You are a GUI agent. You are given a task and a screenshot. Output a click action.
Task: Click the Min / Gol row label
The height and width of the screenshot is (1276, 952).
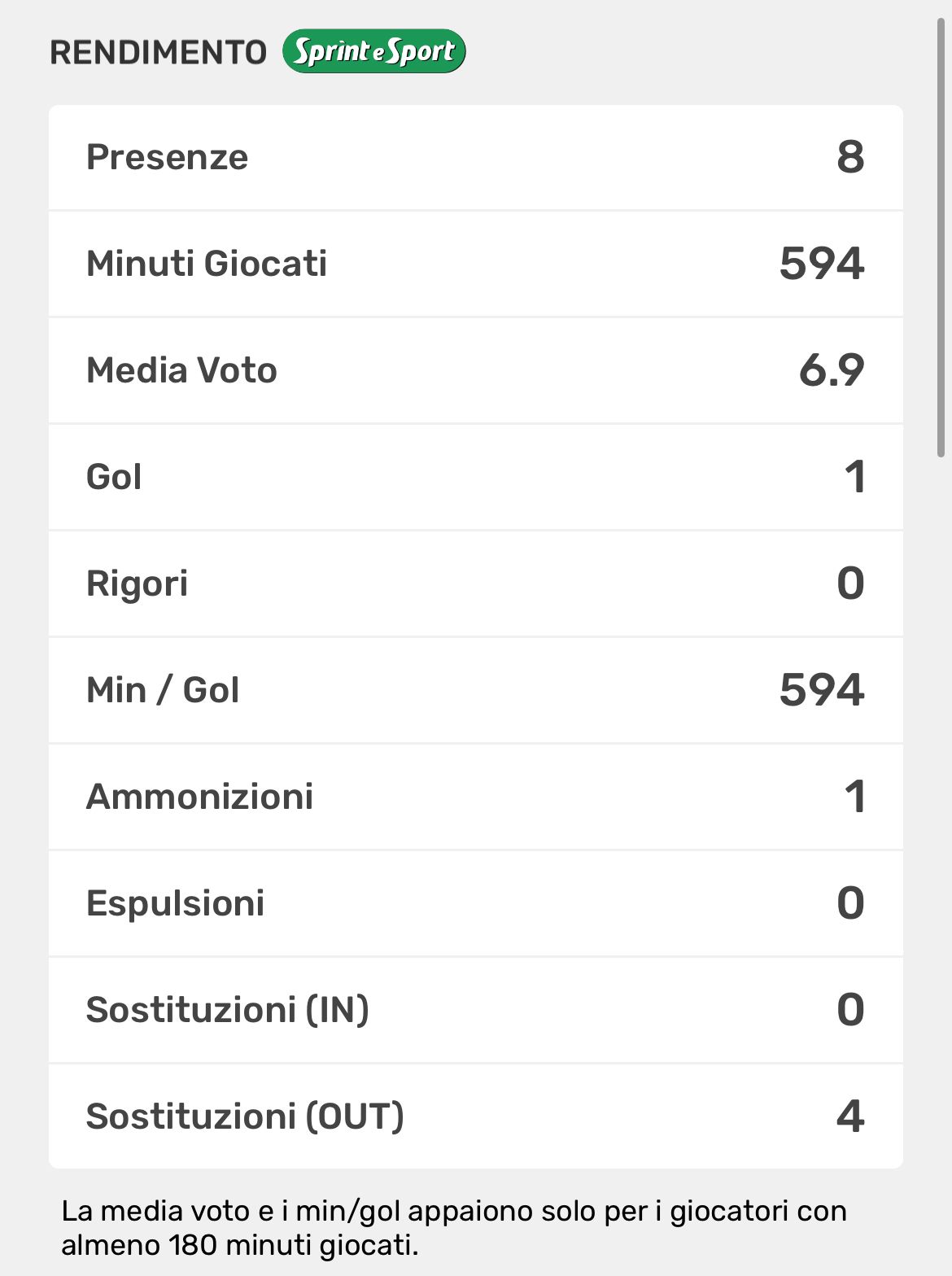click(163, 690)
